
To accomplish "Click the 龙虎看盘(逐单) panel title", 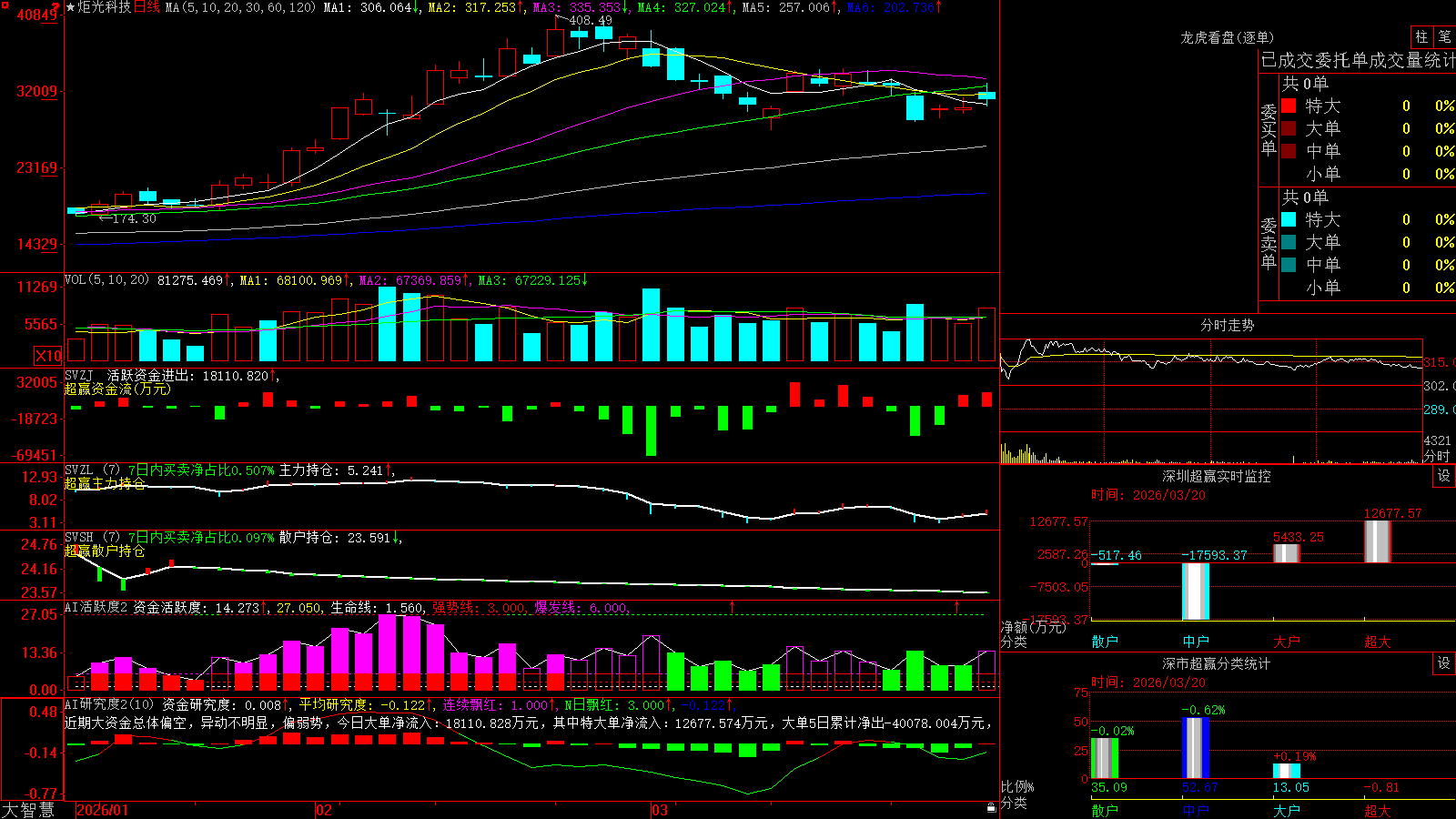I will (x=1228, y=37).
